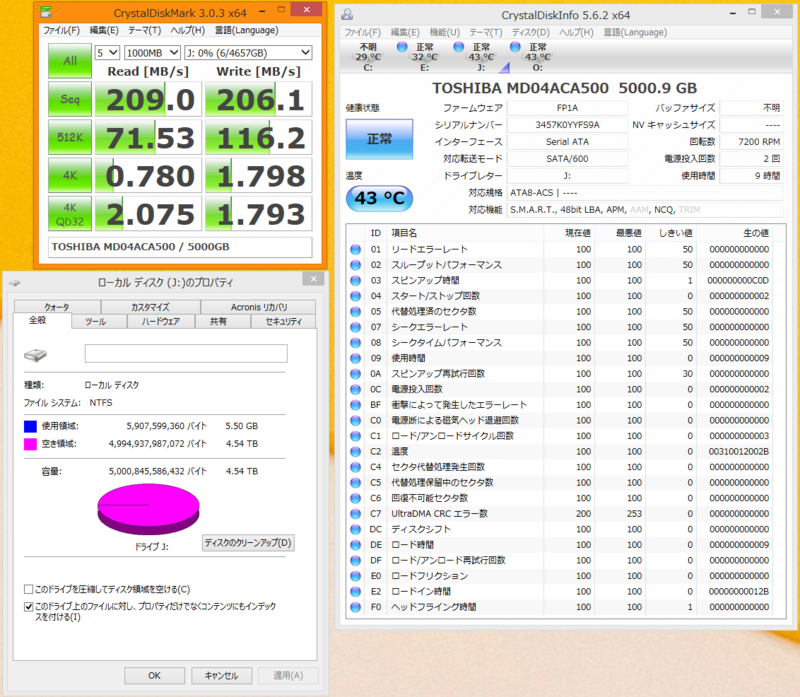Viewport: 800px width, 697px height.
Task: Click the CrystalDiskMark app icon in title bar
Action: point(46,11)
